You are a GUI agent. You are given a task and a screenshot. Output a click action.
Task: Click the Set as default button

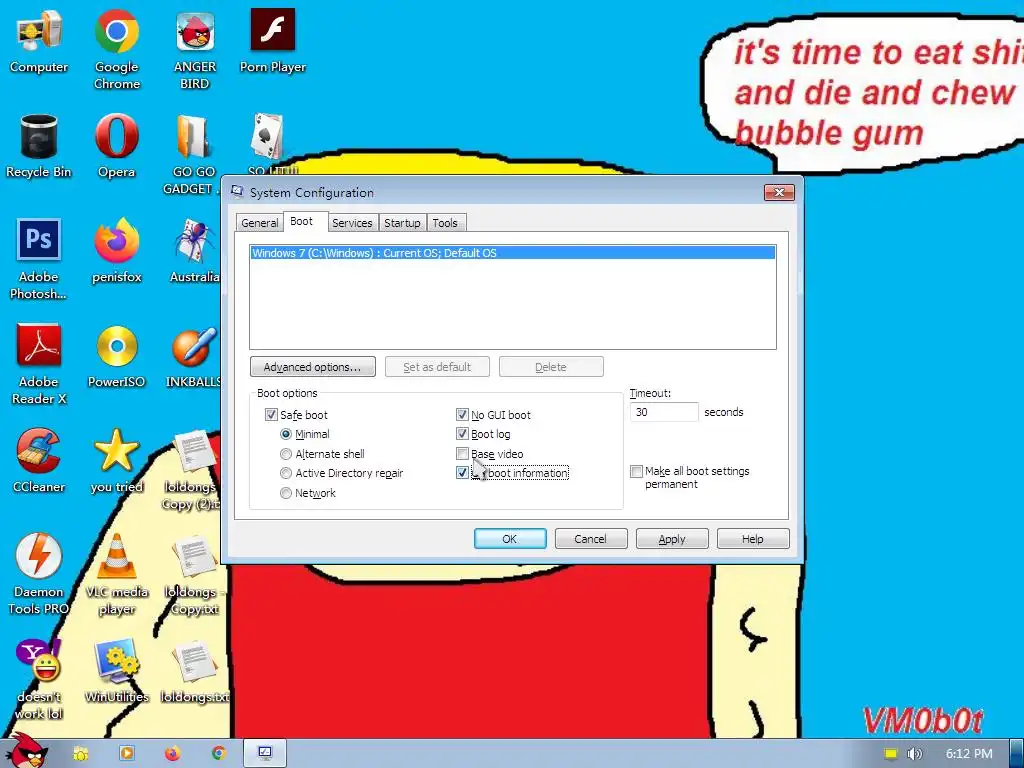pos(437,367)
